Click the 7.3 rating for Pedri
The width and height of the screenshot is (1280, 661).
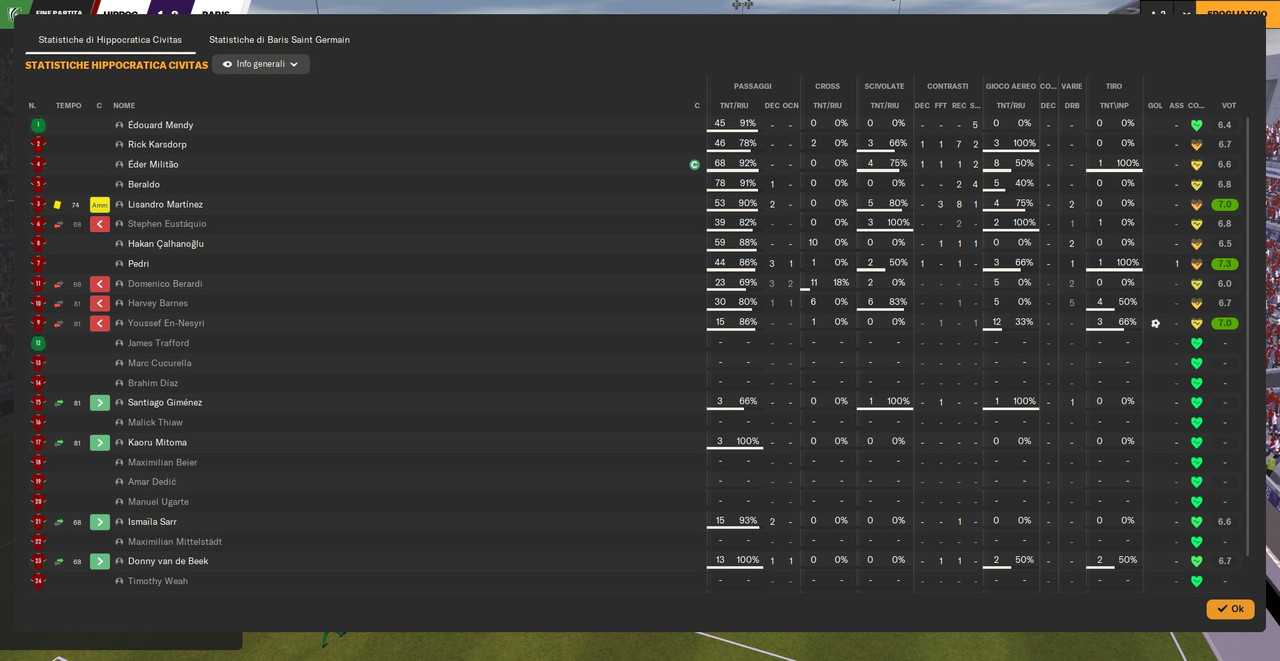point(1225,264)
